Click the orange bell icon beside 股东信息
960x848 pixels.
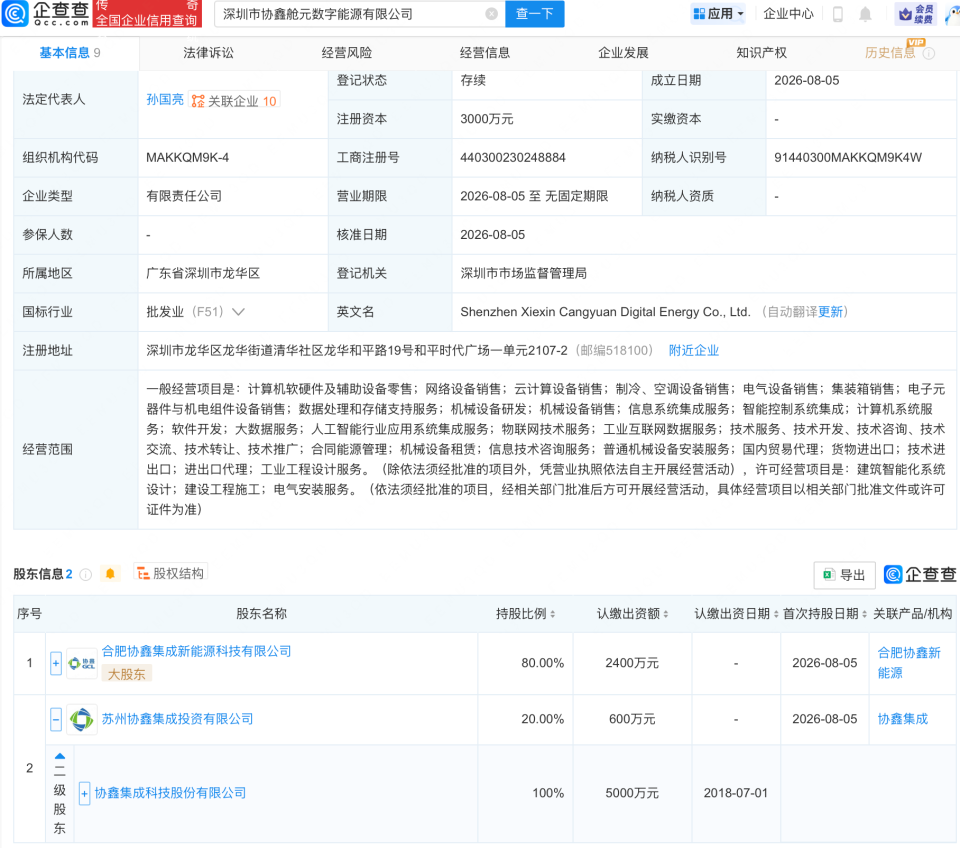tap(110, 574)
